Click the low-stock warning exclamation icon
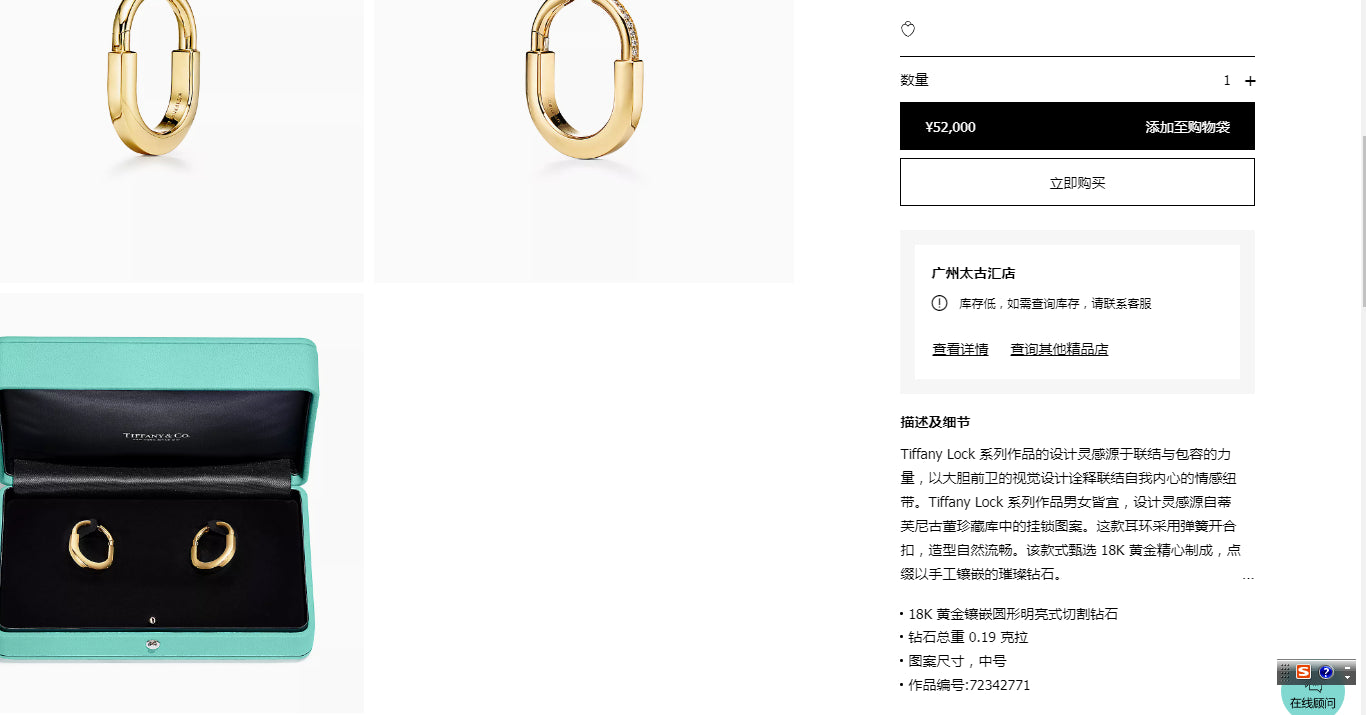 [x=939, y=303]
